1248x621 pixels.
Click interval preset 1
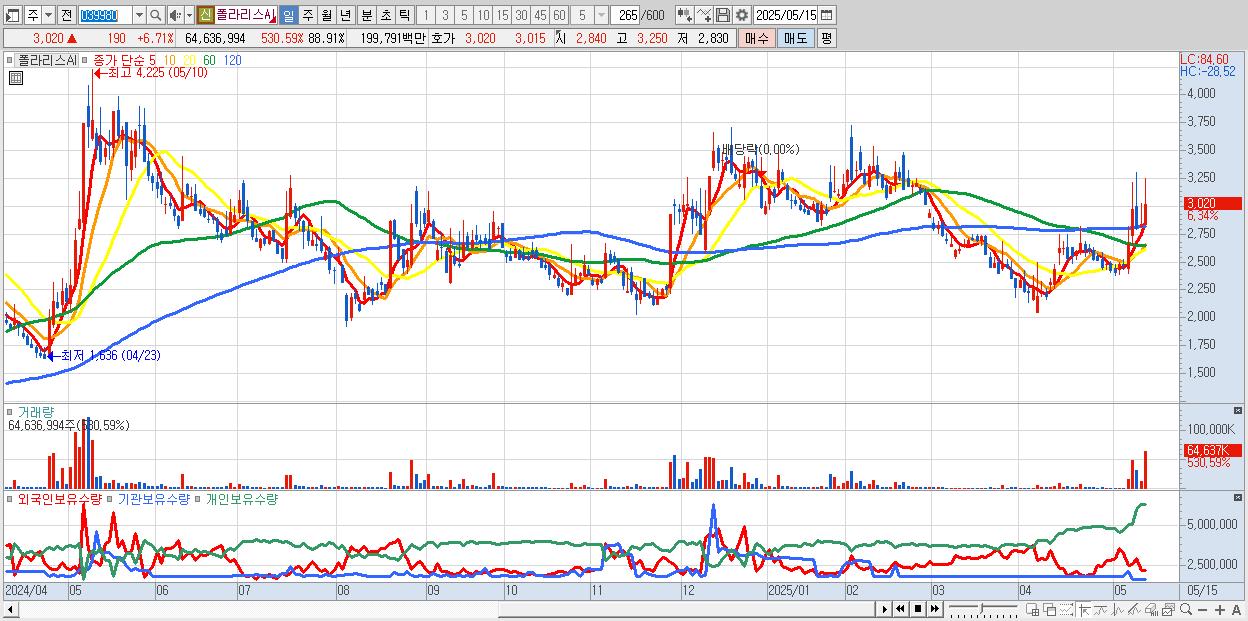pyautogui.click(x=425, y=15)
